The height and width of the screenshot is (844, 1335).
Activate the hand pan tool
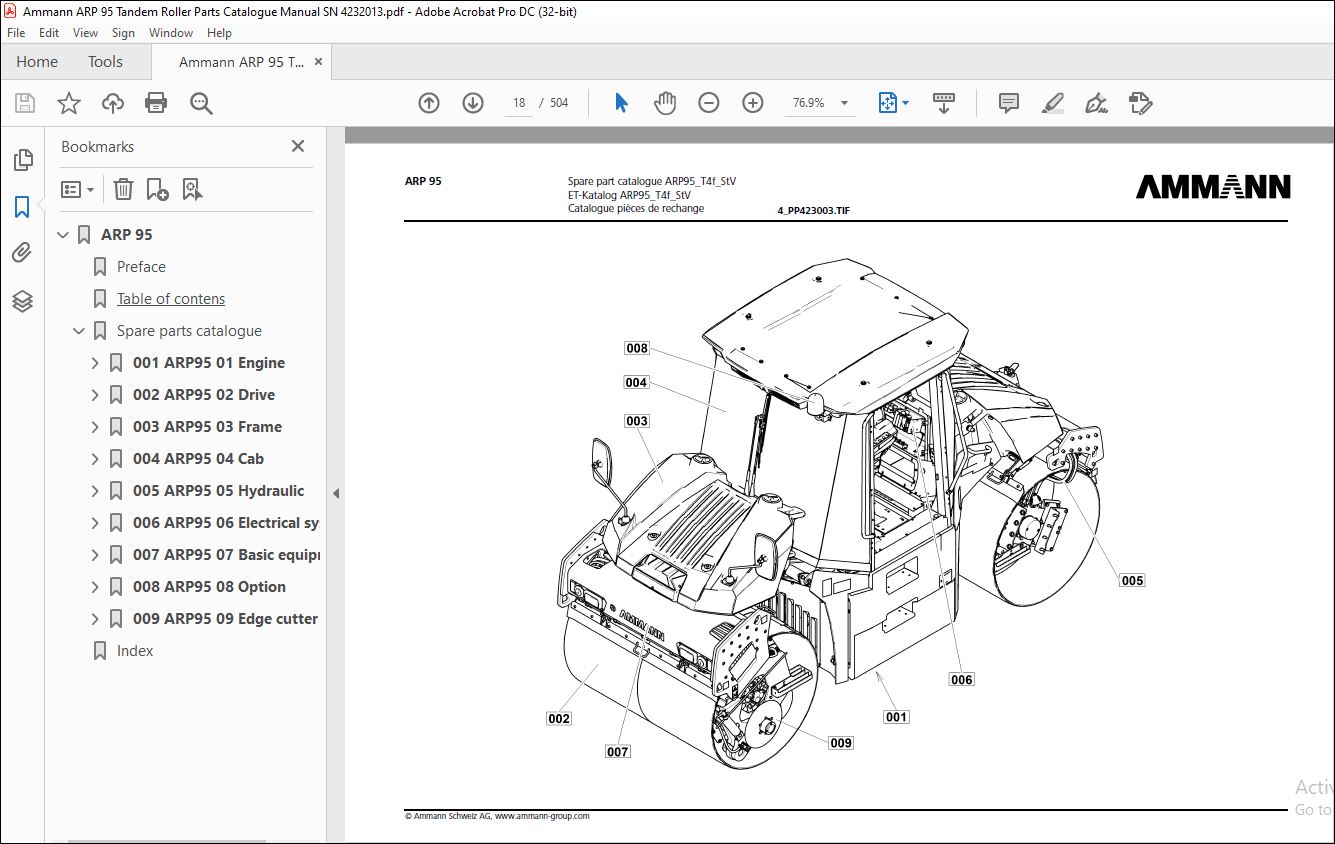[665, 103]
